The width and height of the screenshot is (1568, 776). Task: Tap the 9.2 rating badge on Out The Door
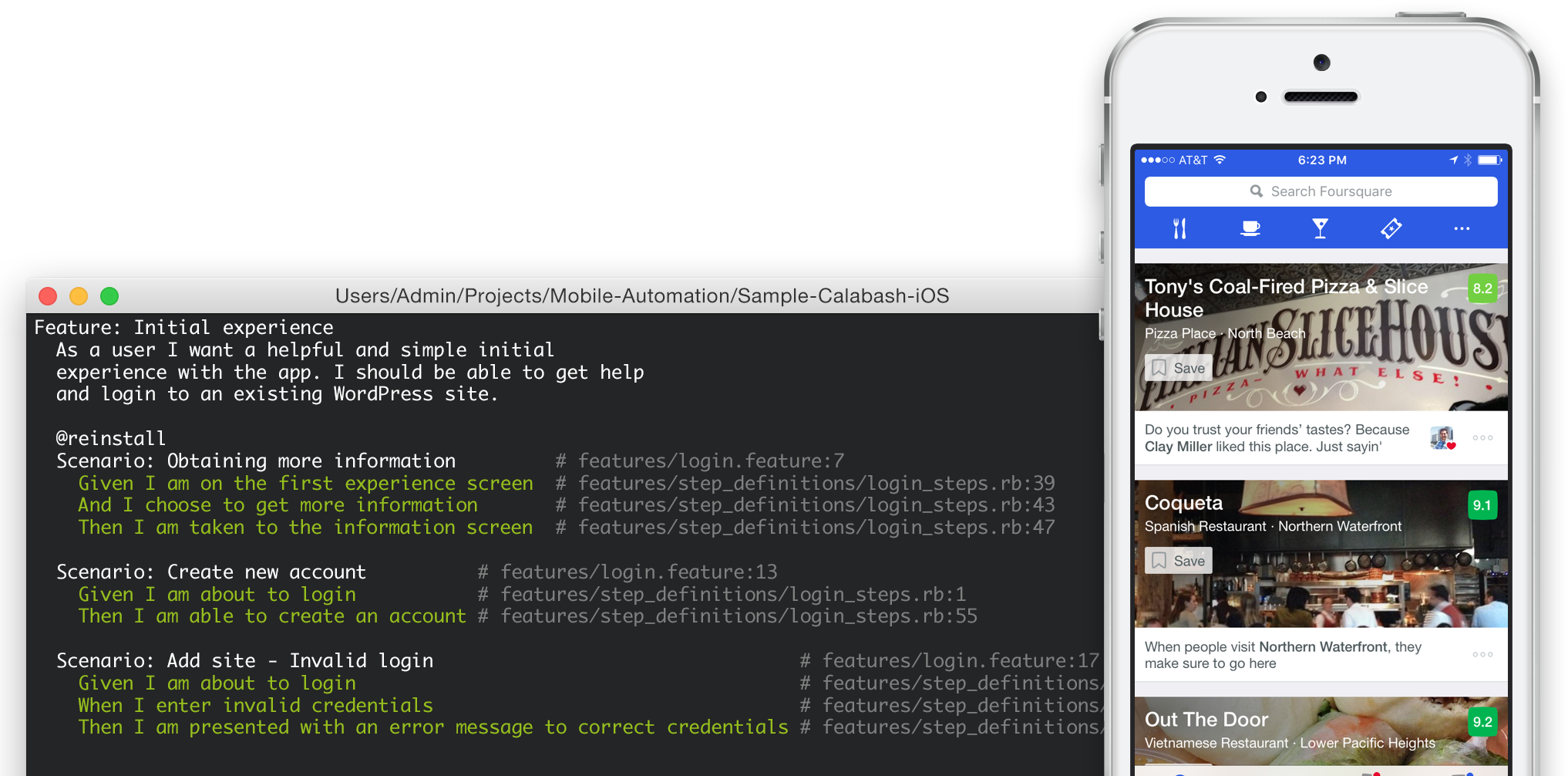(x=1482, y=722)
